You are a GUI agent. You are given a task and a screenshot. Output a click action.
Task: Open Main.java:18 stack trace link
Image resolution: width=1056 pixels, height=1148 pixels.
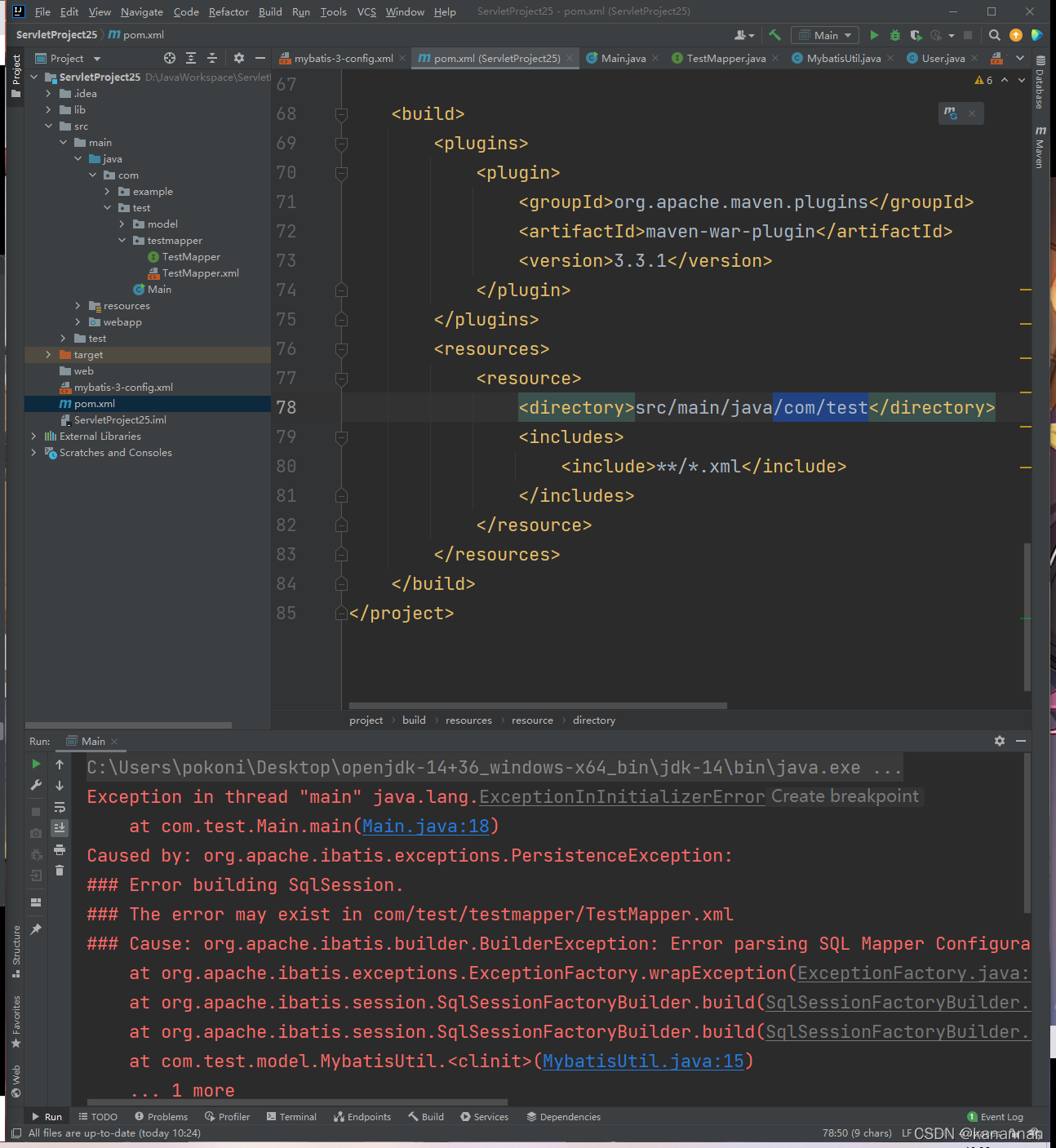coord(426,827)
